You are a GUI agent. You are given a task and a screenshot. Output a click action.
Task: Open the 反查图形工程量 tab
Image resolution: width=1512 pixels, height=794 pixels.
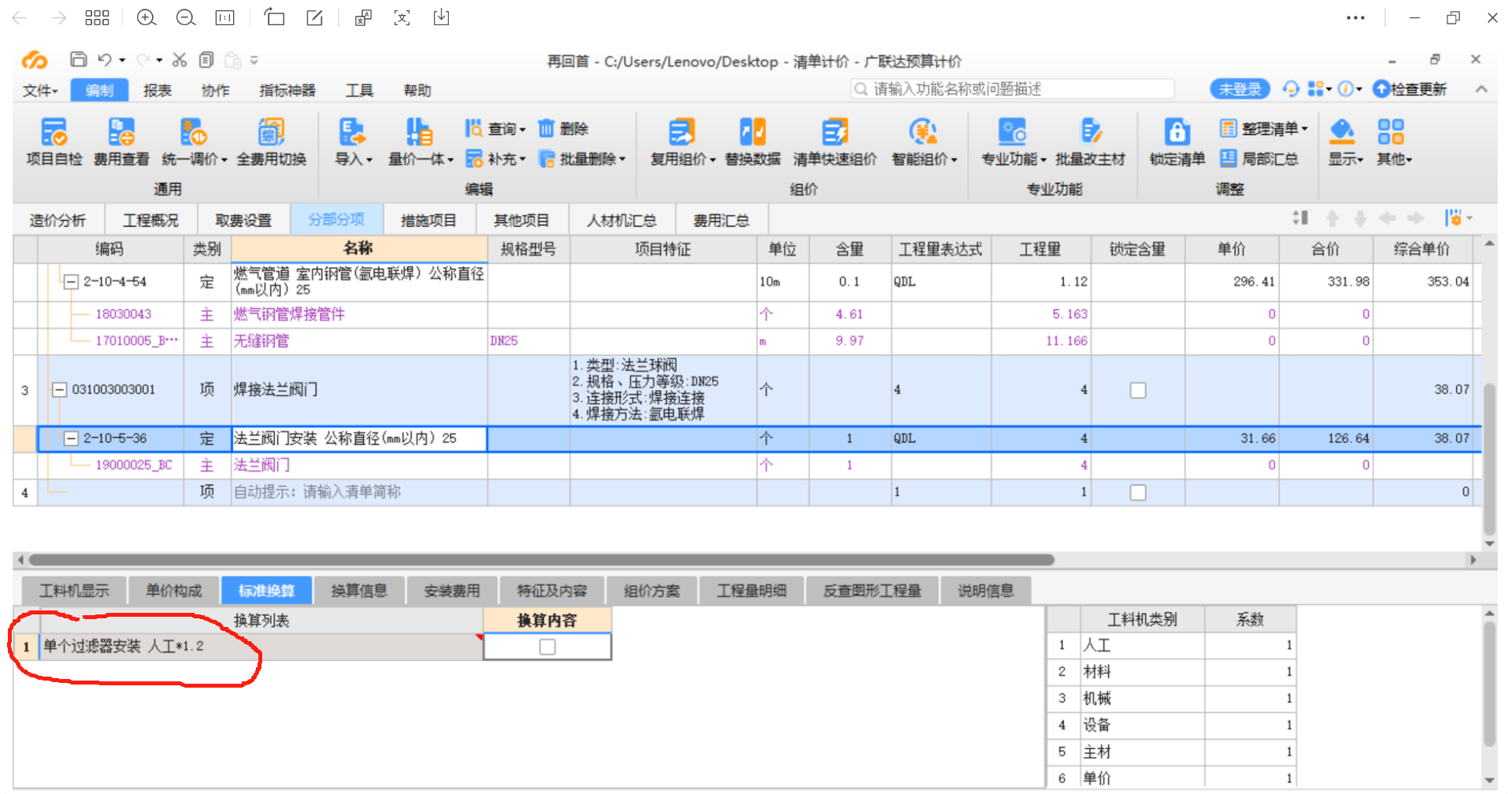873,591
